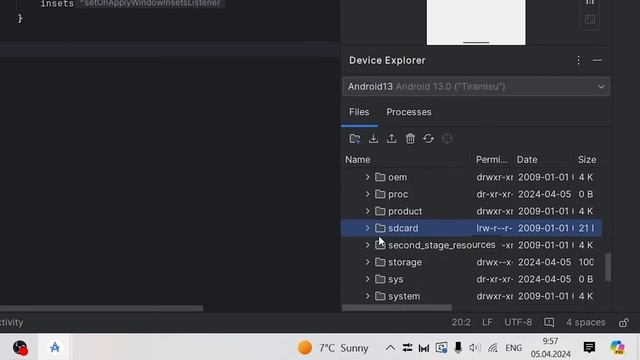Click the volume speaker tray icon

474,348
